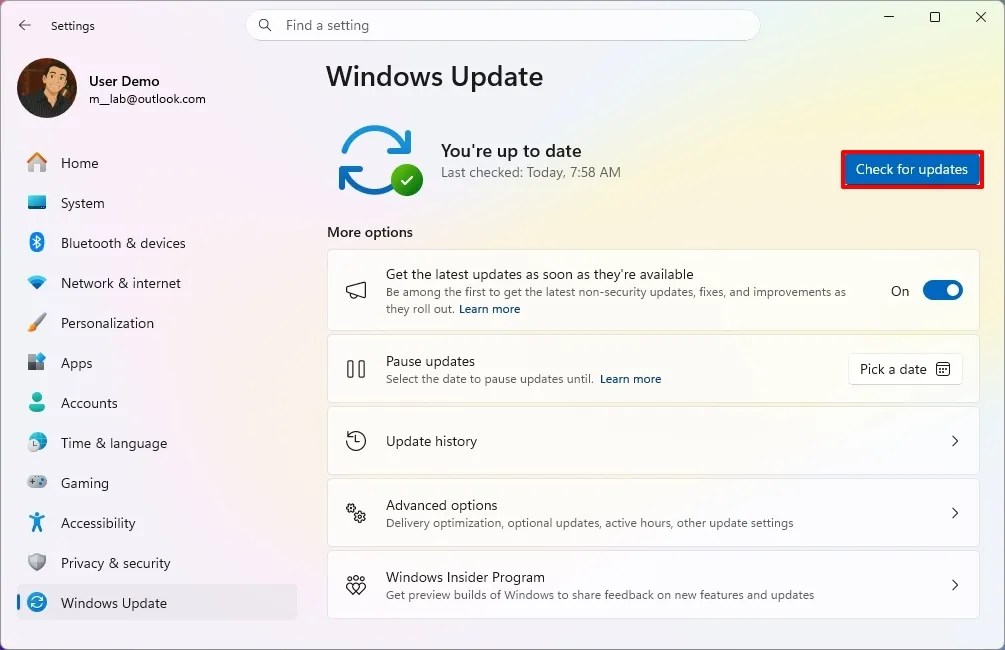This screenshot has width=1005, height=650.
Task: Click the Personalization paintbrush icon
Action: [x=37, y=322]
